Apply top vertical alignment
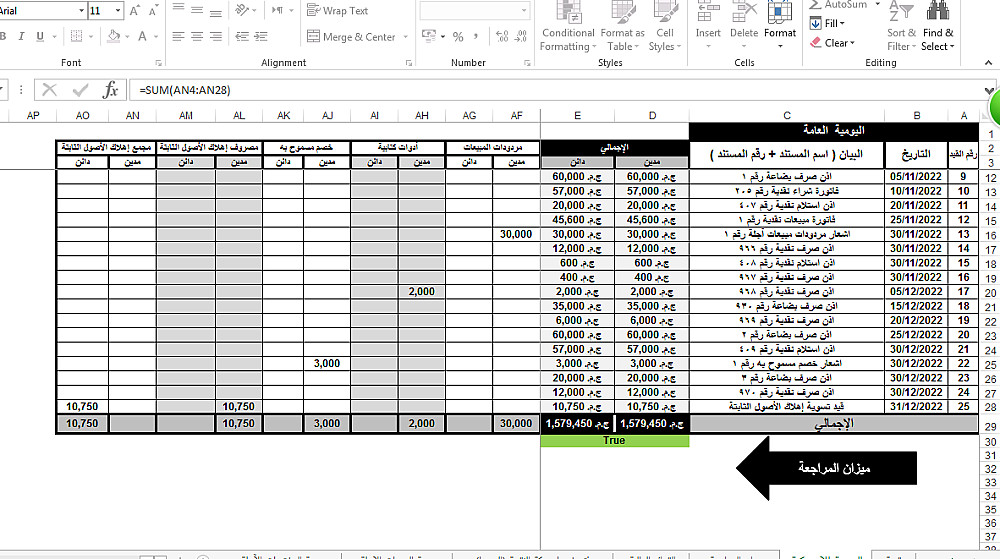The height and width of the screenshot is (559, 1000). [179, 10]
